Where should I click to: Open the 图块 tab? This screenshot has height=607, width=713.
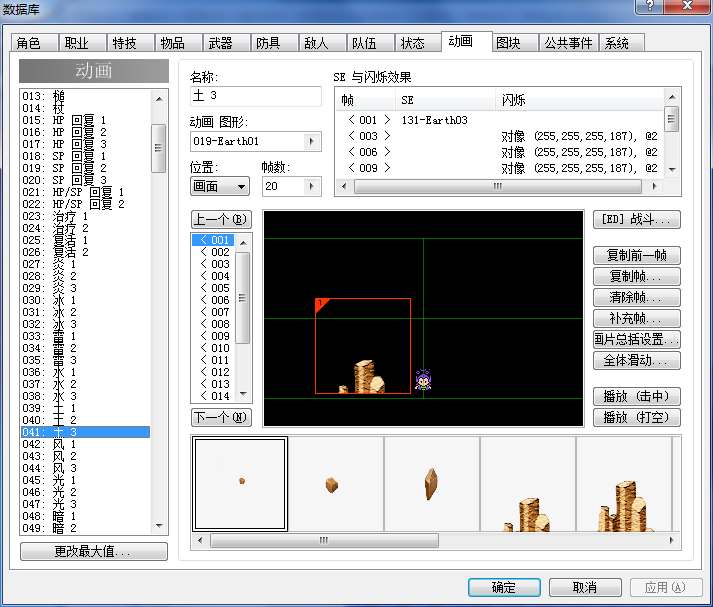click(x=515, y=43)
